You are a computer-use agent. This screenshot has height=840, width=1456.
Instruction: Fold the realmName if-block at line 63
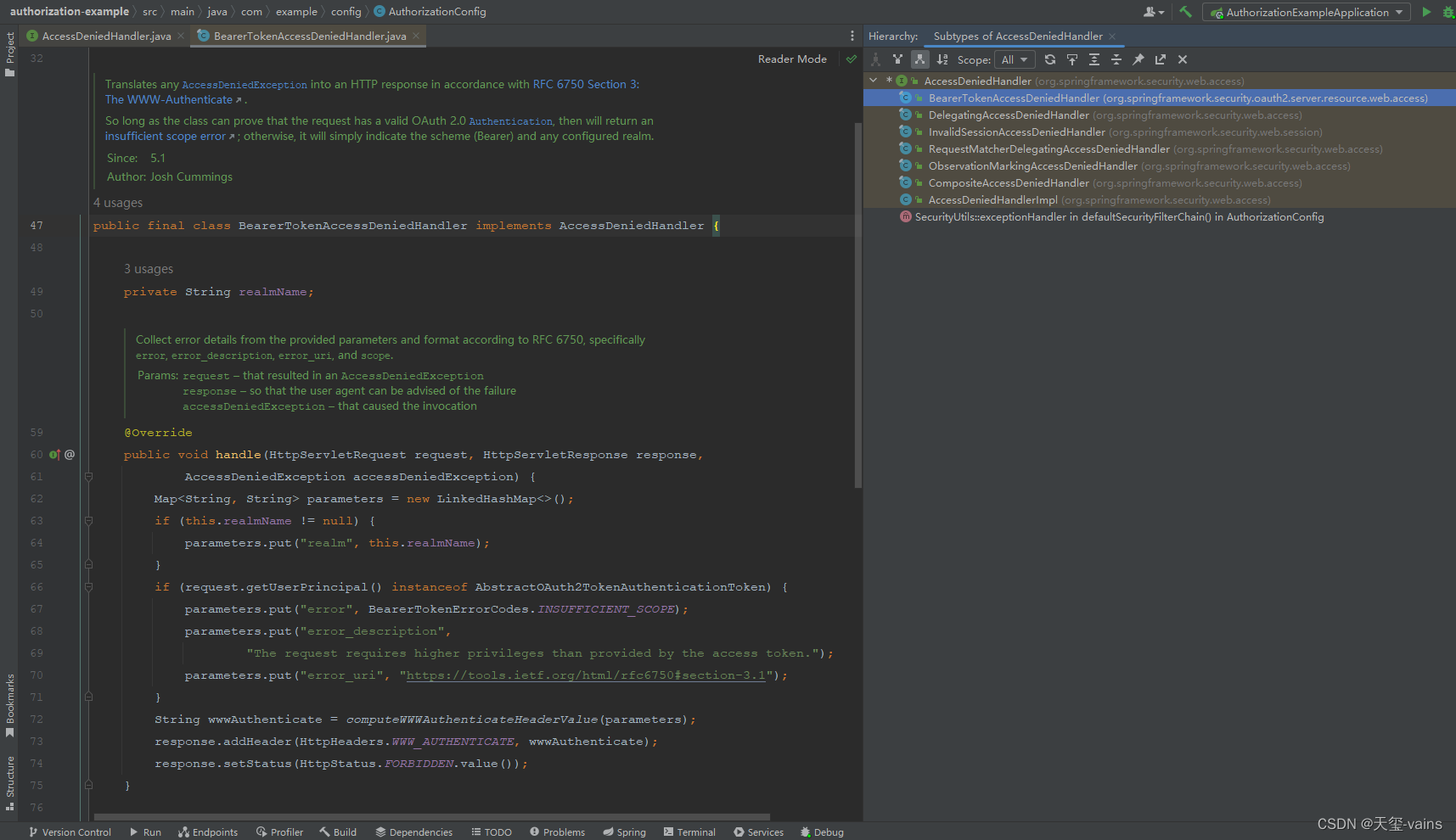coord(88,521)
